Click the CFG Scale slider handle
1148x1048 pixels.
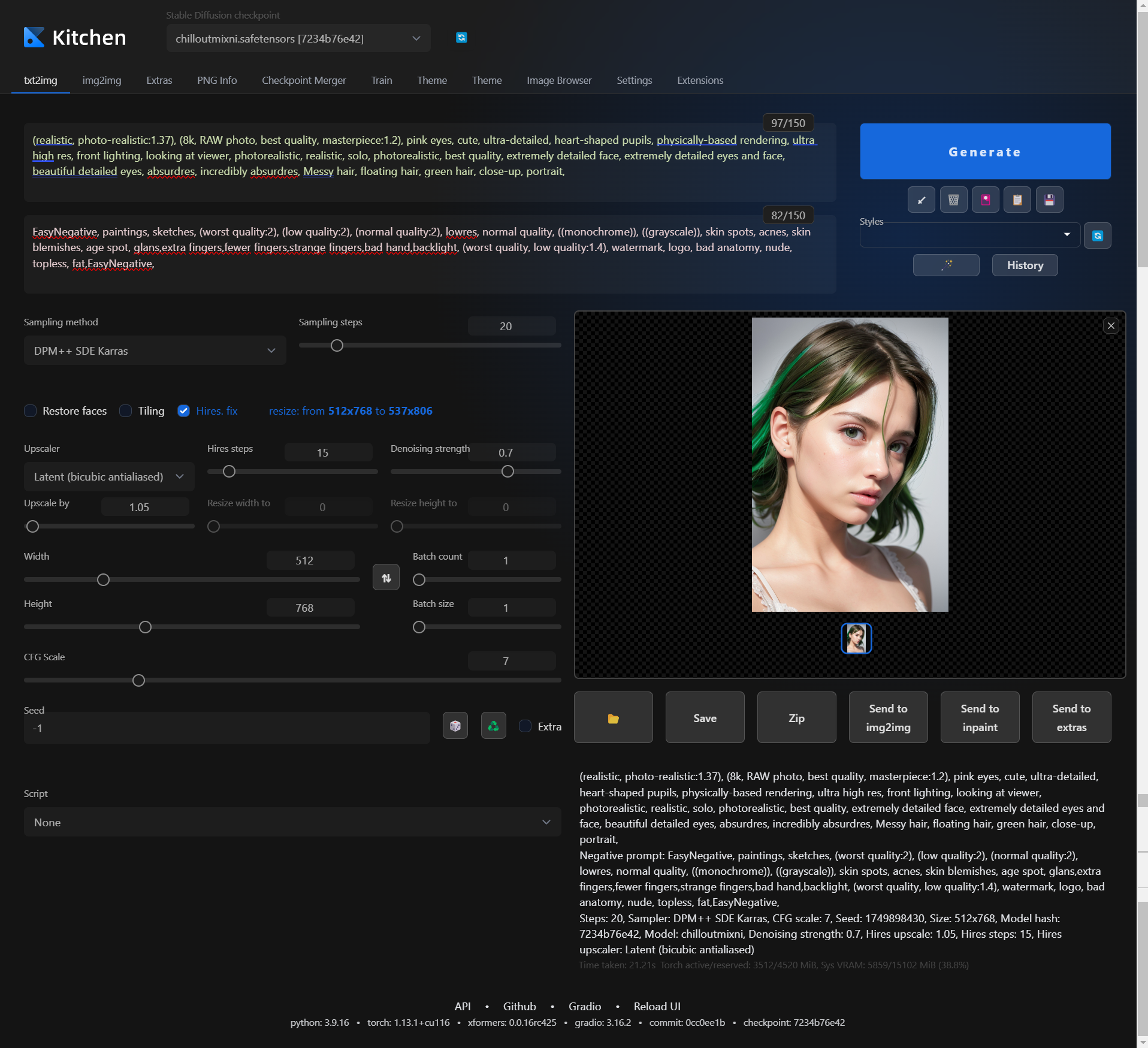[138, 681]
